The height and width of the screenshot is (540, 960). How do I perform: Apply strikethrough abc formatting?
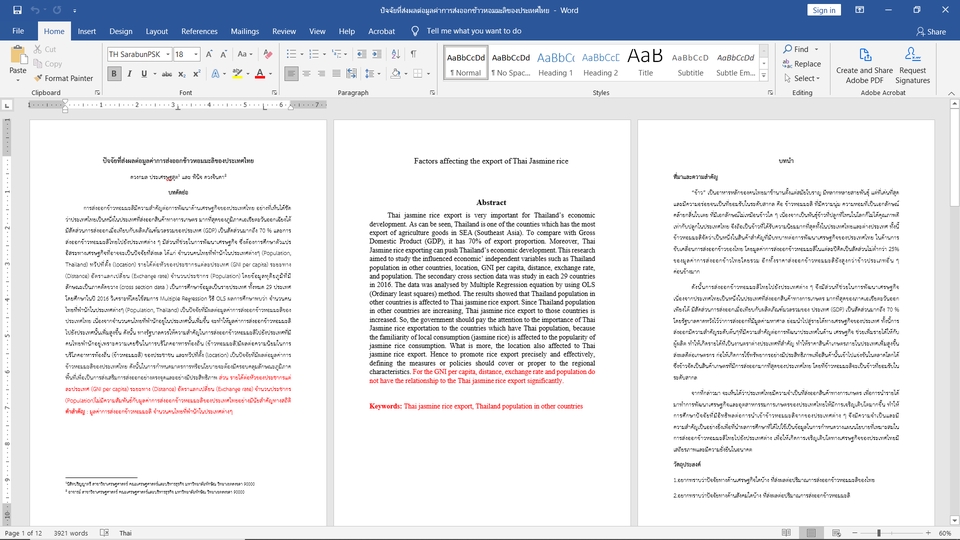[167, 74]
